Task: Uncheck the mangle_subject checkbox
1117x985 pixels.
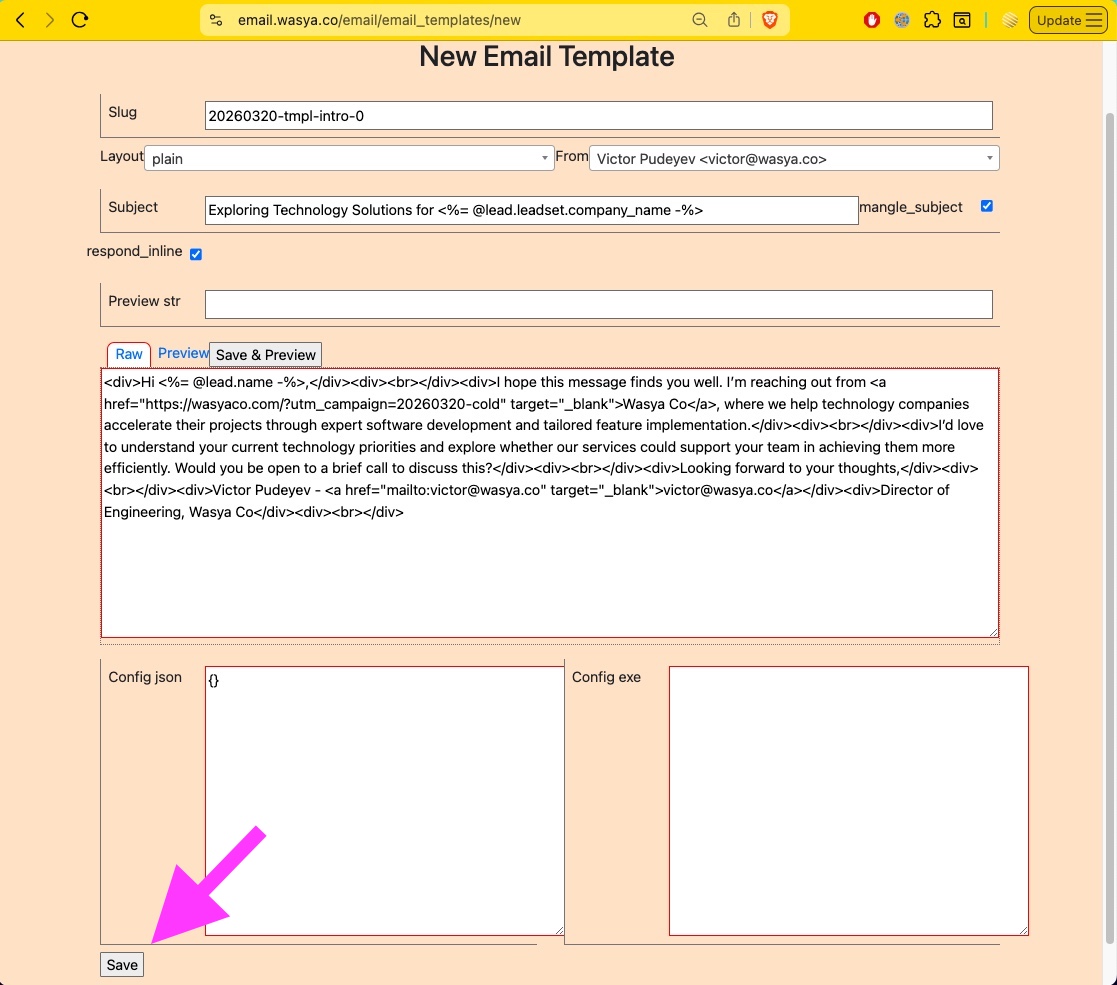Action: (x=987, y=206)
